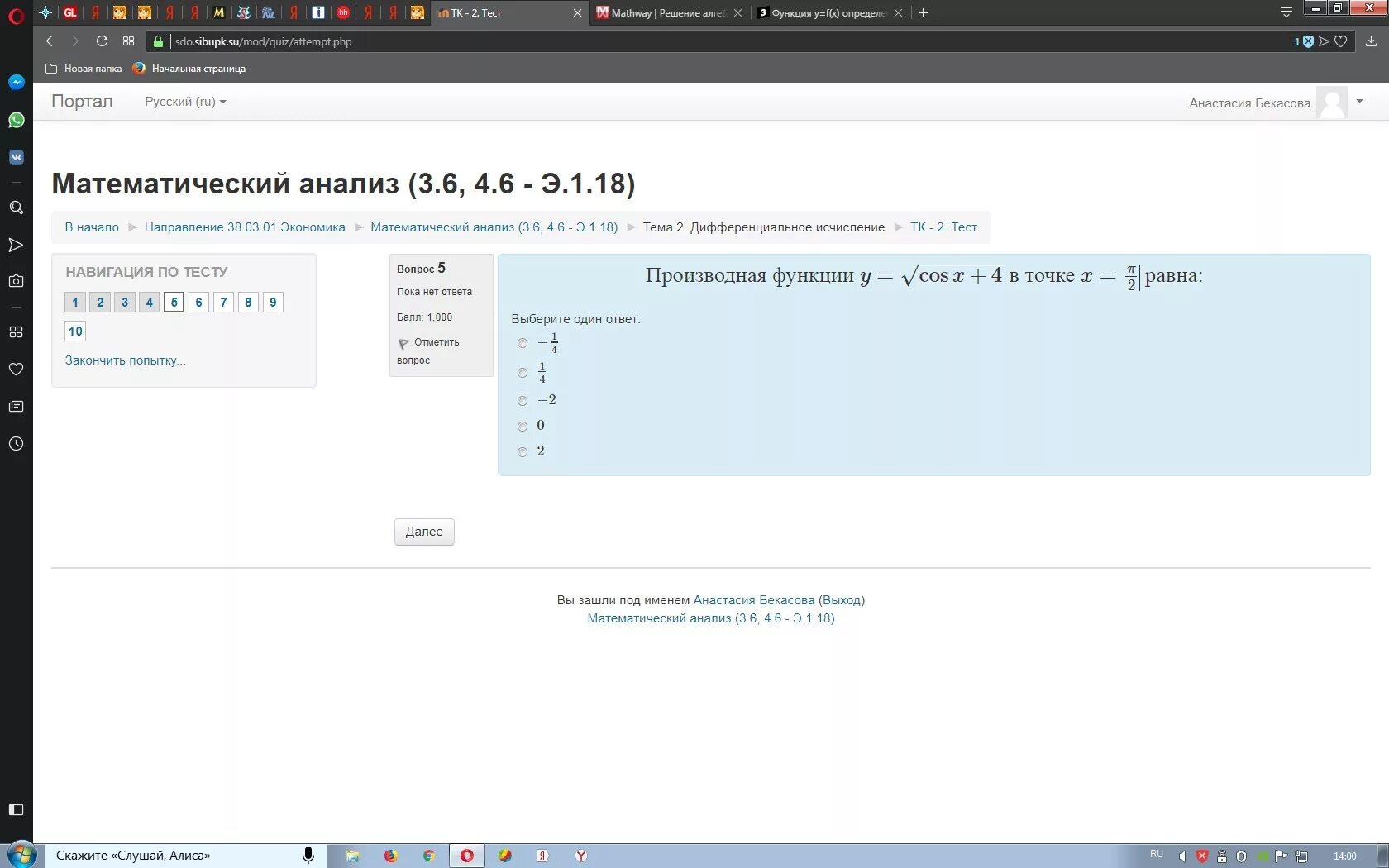Open browsing history clock in the sidebar
Viewport: 1389px width, 868px height.
16,444
